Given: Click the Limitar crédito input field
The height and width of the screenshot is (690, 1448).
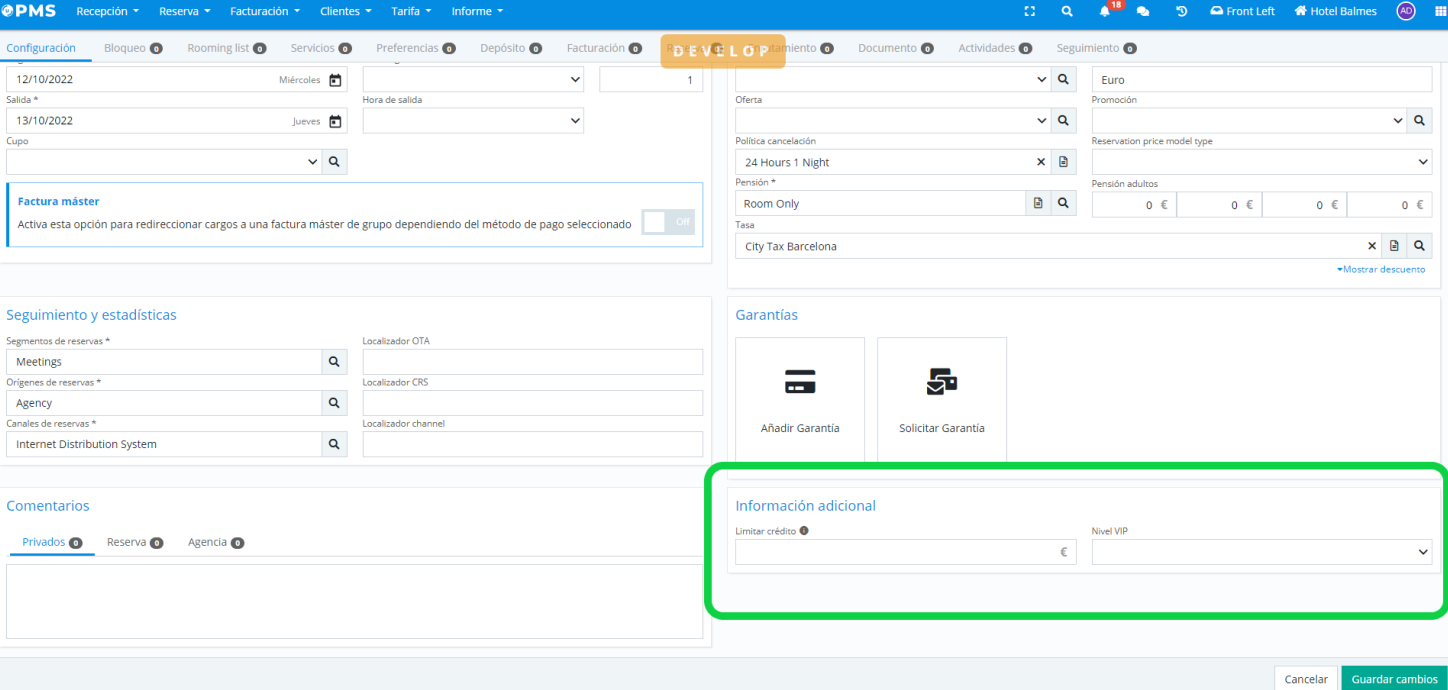Looking at the screenshot, I should [x=895, y=552].
